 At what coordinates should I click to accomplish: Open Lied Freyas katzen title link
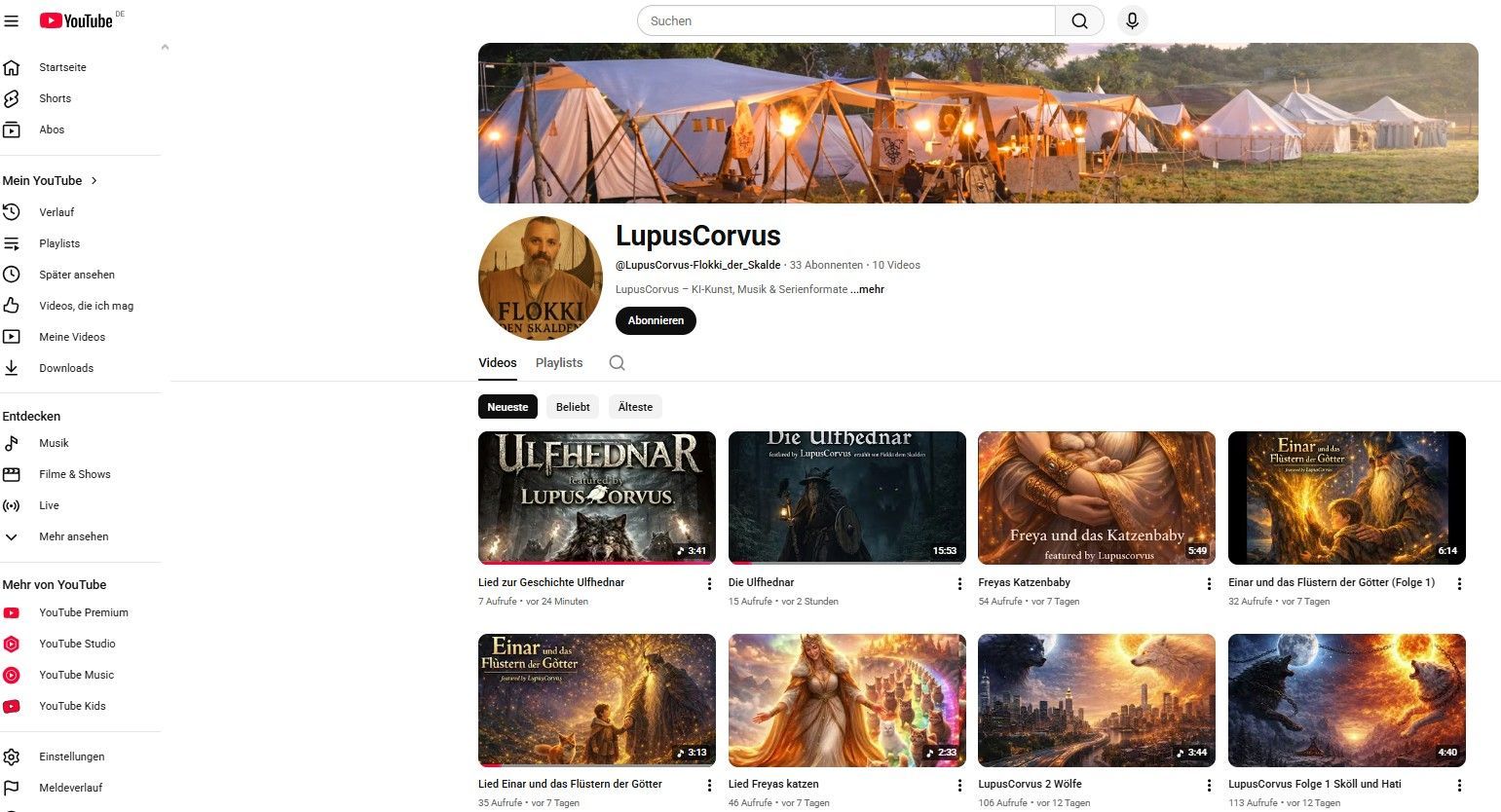773,784
